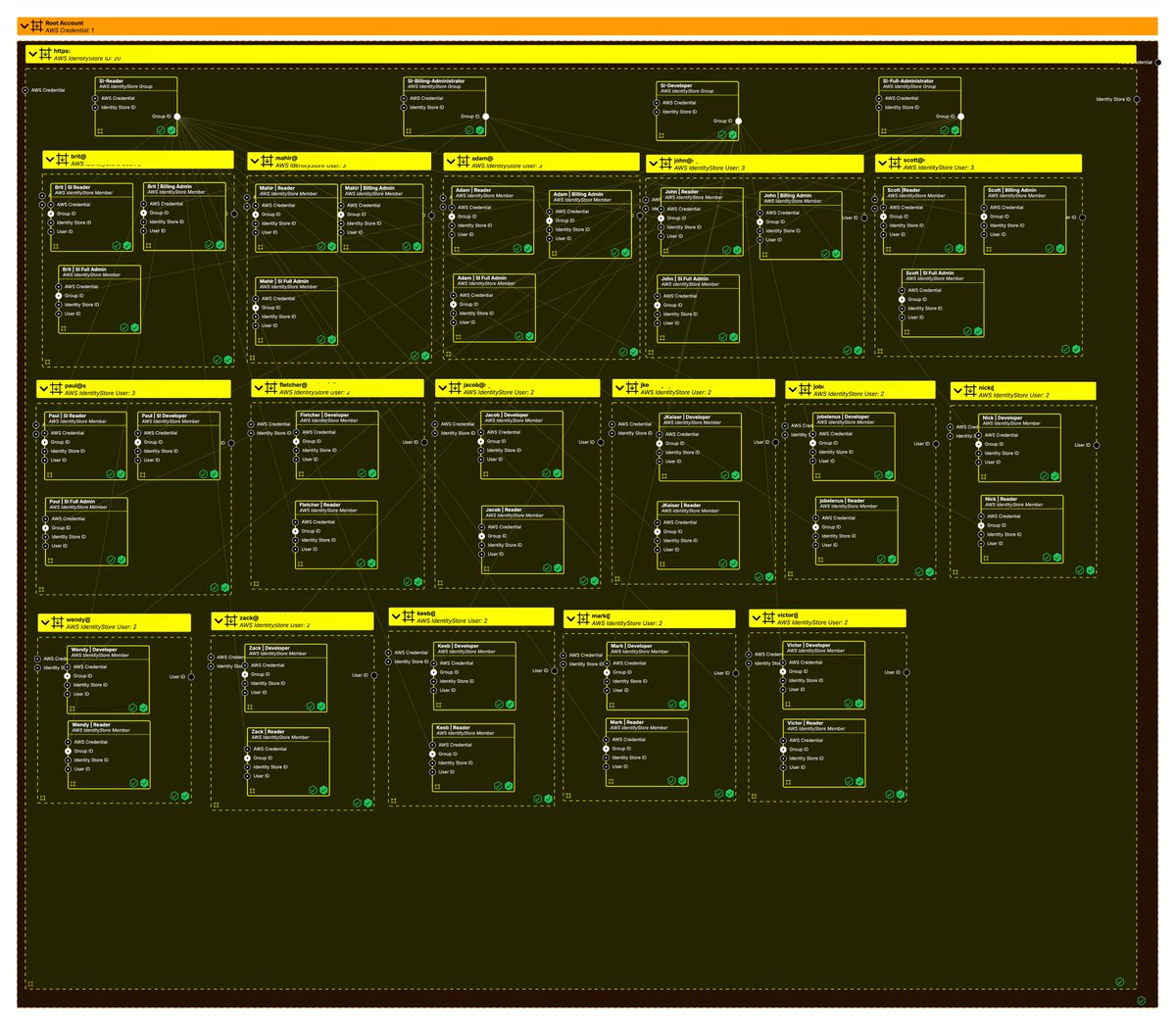Click filled green check on SI-Reader node

171,128
